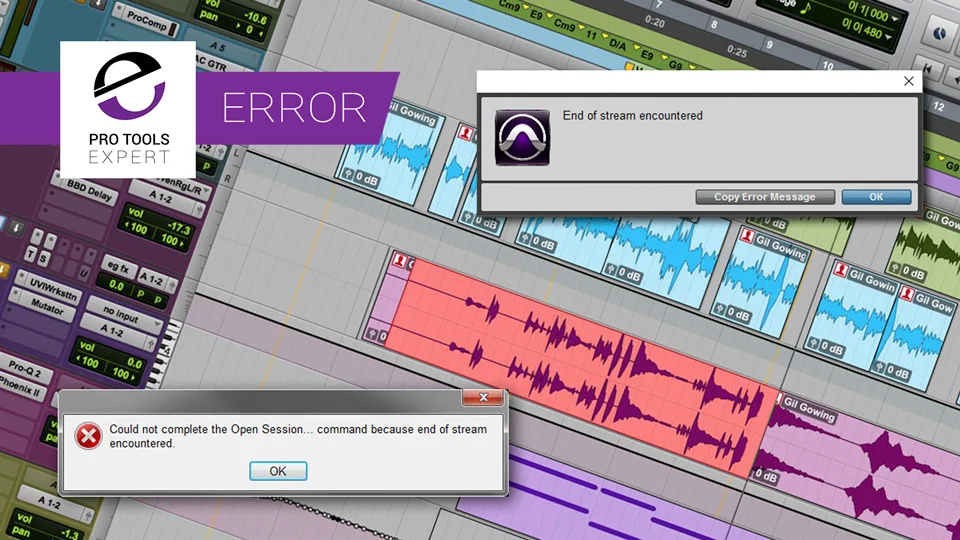Toggle bypass dot on the BBD Delay insert
Screen dimensions: 960x540
(x=56, y=176)
